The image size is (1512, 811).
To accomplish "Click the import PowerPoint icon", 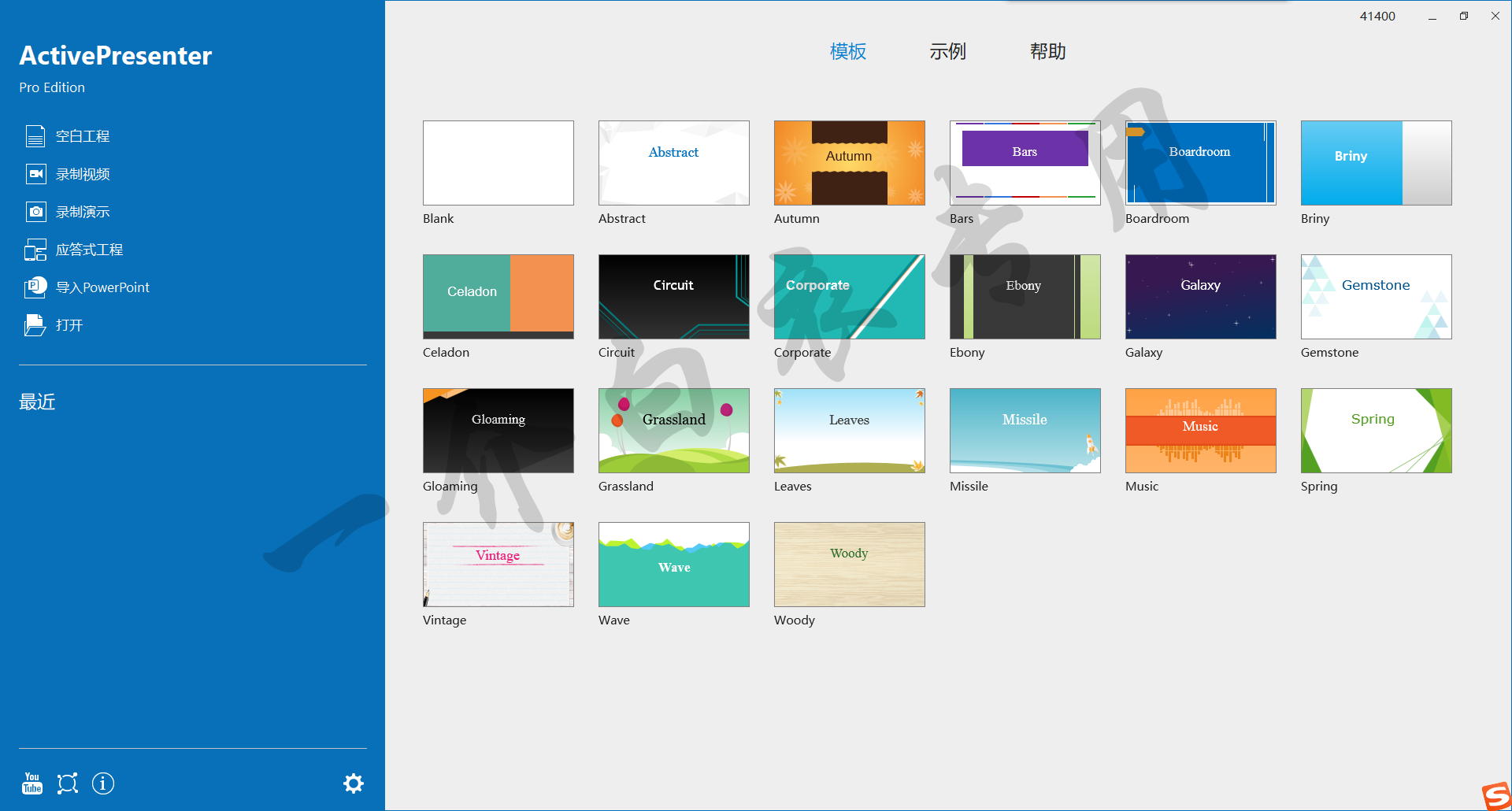I will [x=35, y=287].
